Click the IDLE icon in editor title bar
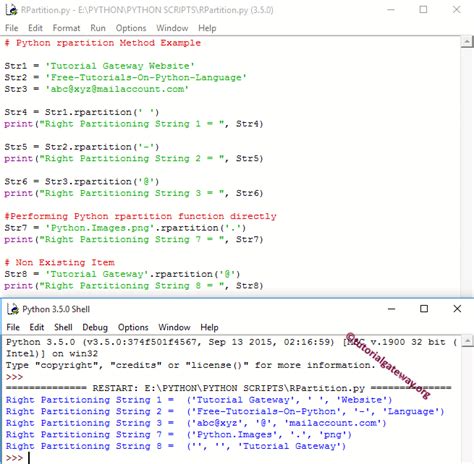 (11, 10)
